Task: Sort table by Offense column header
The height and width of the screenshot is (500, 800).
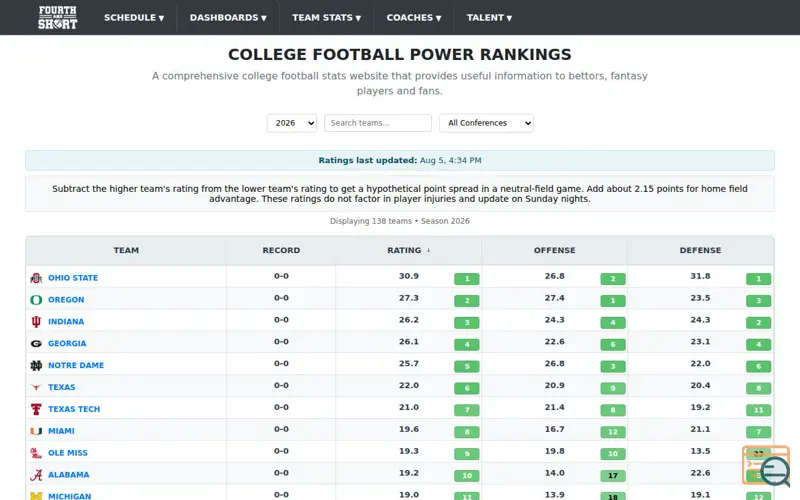Action: pos(555,251)
